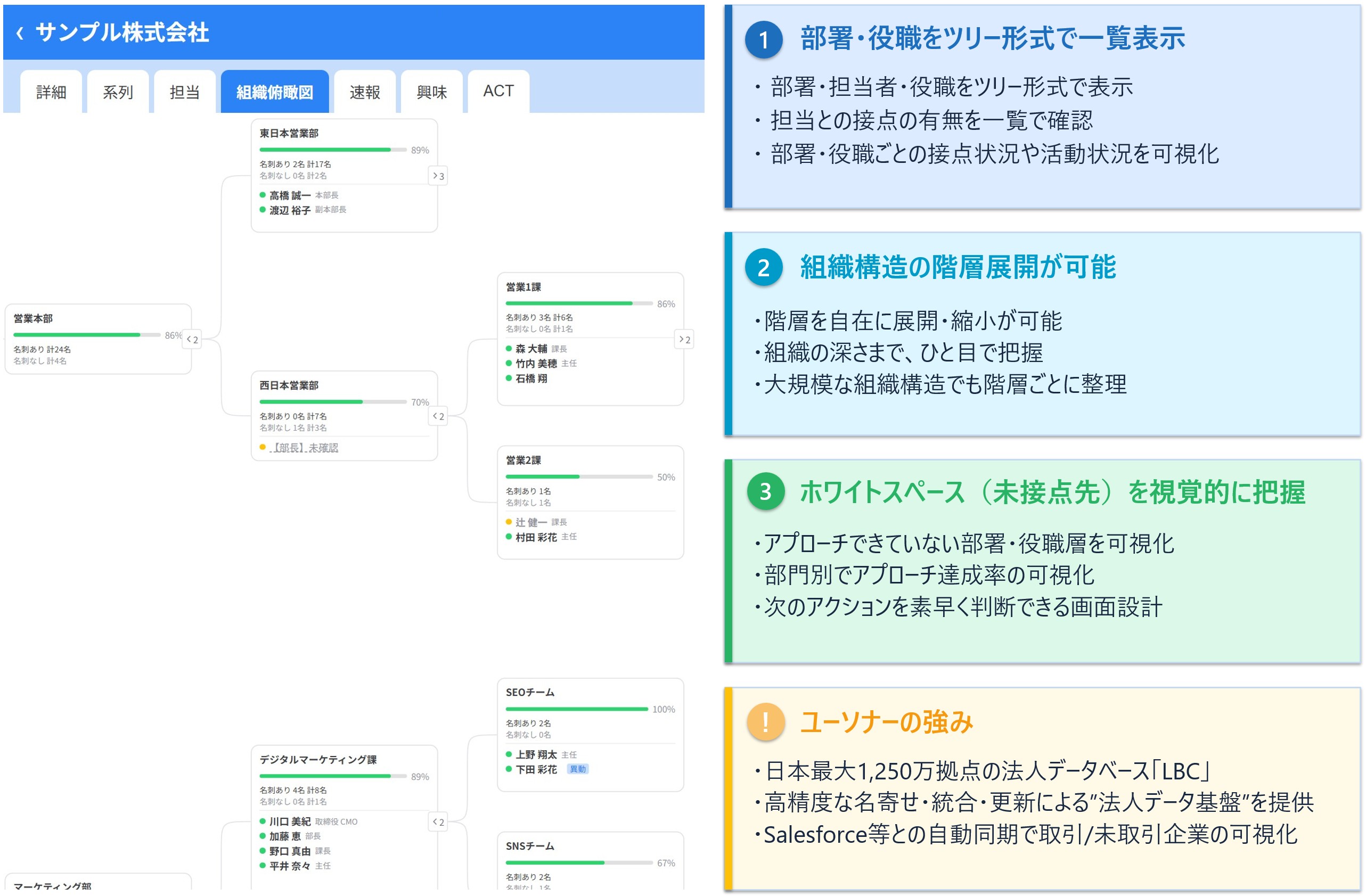Image resolution: width=1366 pixels, height=896 pixels.
Task: Collapse 営業本部 child nodes
Action: (192, 340)
